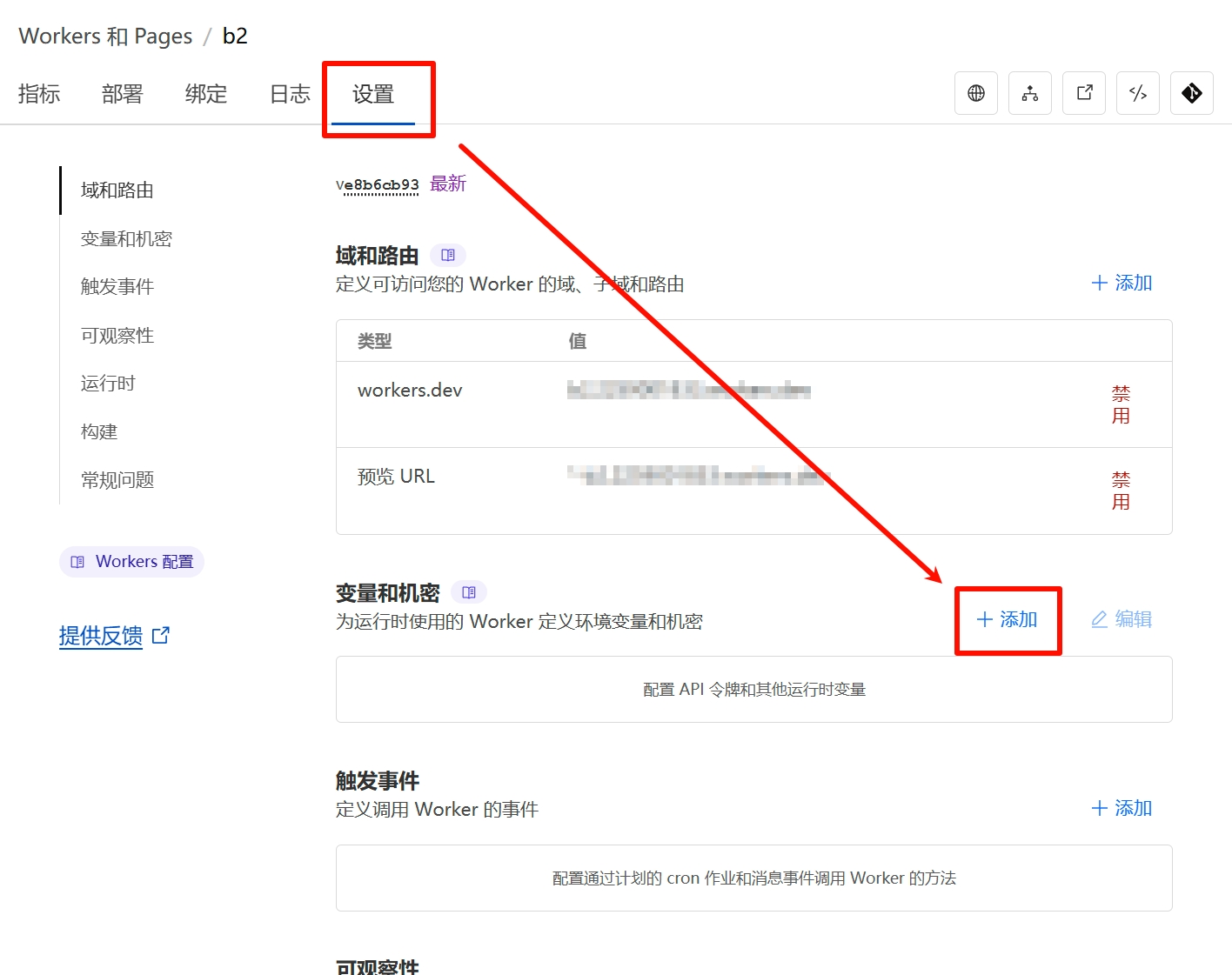Click external icon next to 提供反馈
The width and height of the screenshot is (1232, 975).
point(161,636)
